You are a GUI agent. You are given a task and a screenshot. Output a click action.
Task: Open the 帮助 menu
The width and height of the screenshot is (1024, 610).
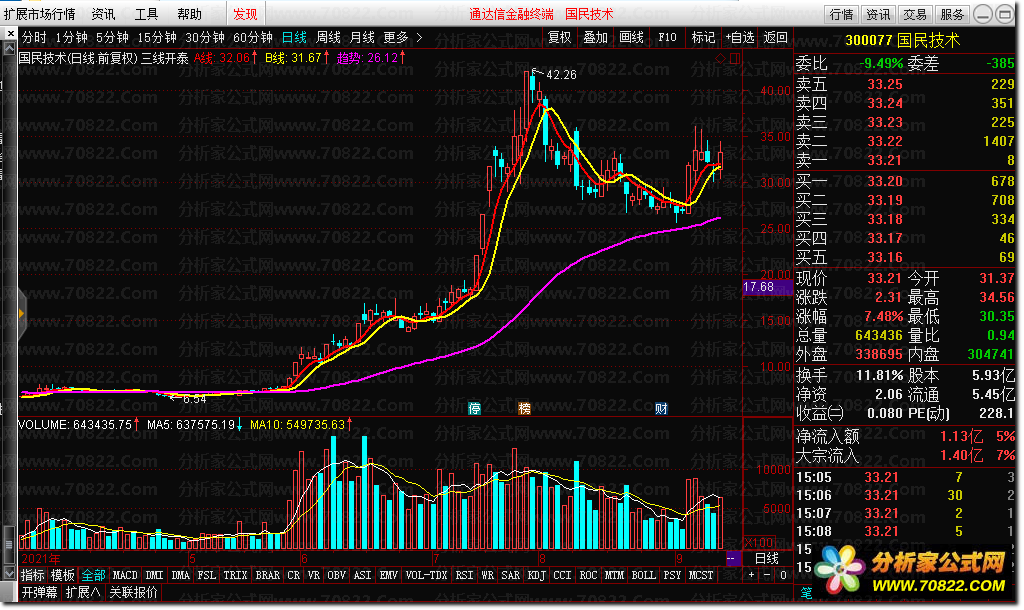point(189,14)
